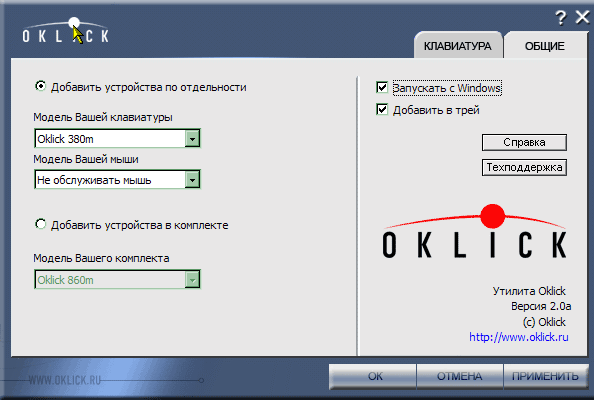Image resolution: width=594 pixels, height=400 pixels.
Task: Click the 'Модель Вашей клавиатуры' label
Action: tap(103, 117)
